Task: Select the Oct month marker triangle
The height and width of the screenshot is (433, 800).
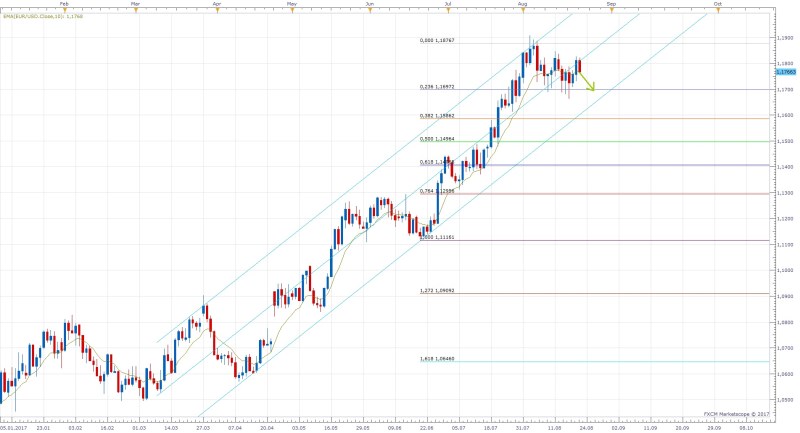Action: [x=717, y=8]
